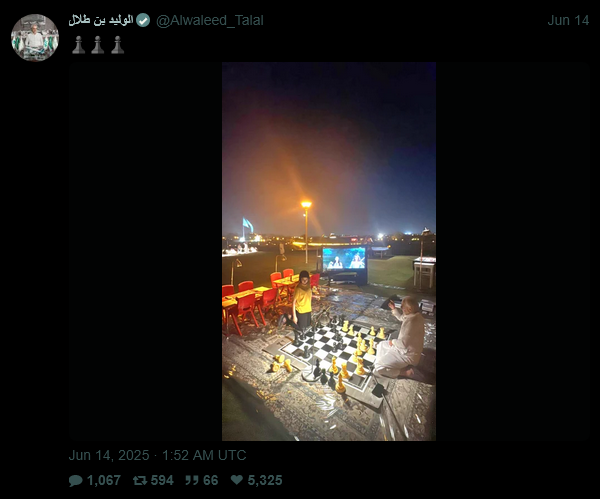The width and height of the screenshot is (600, 499).
Task: View the 1,067 replies count
Action: tap(104, 480)
